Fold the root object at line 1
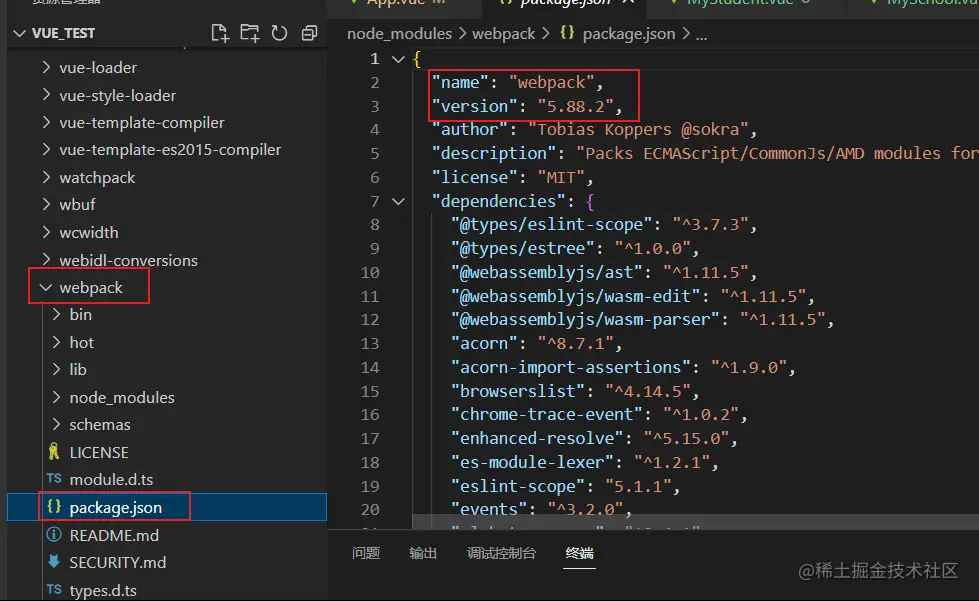This screenshot has width=979, height=601. pos(398,59)
